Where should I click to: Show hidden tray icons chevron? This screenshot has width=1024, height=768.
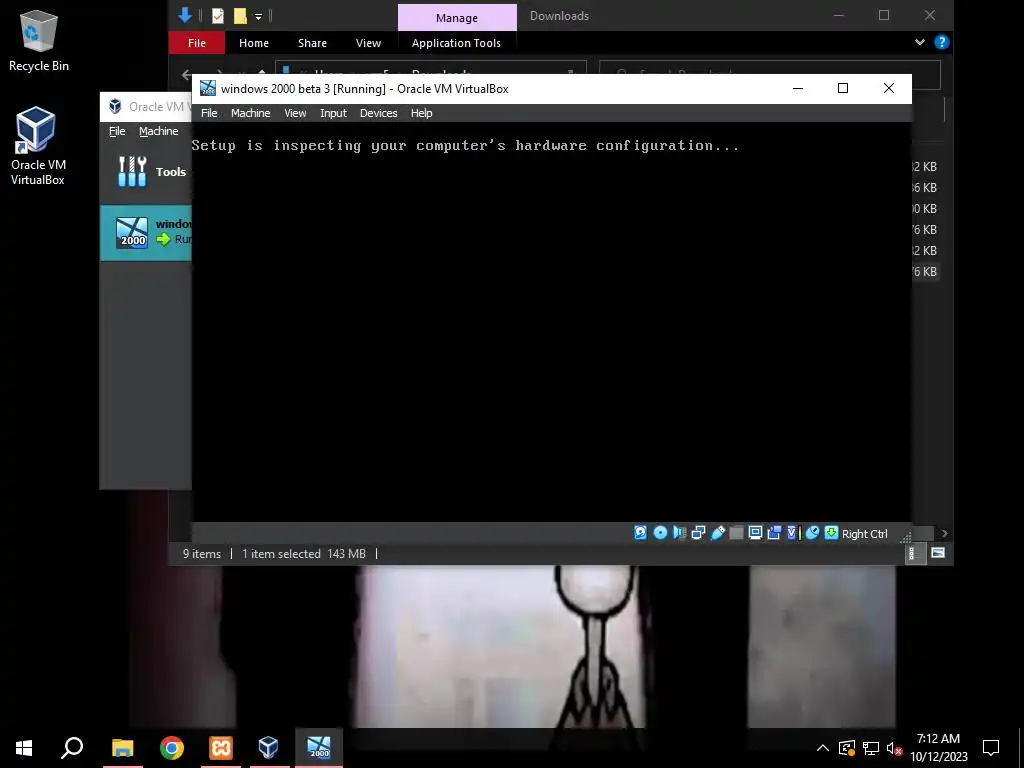click(823, 748)
